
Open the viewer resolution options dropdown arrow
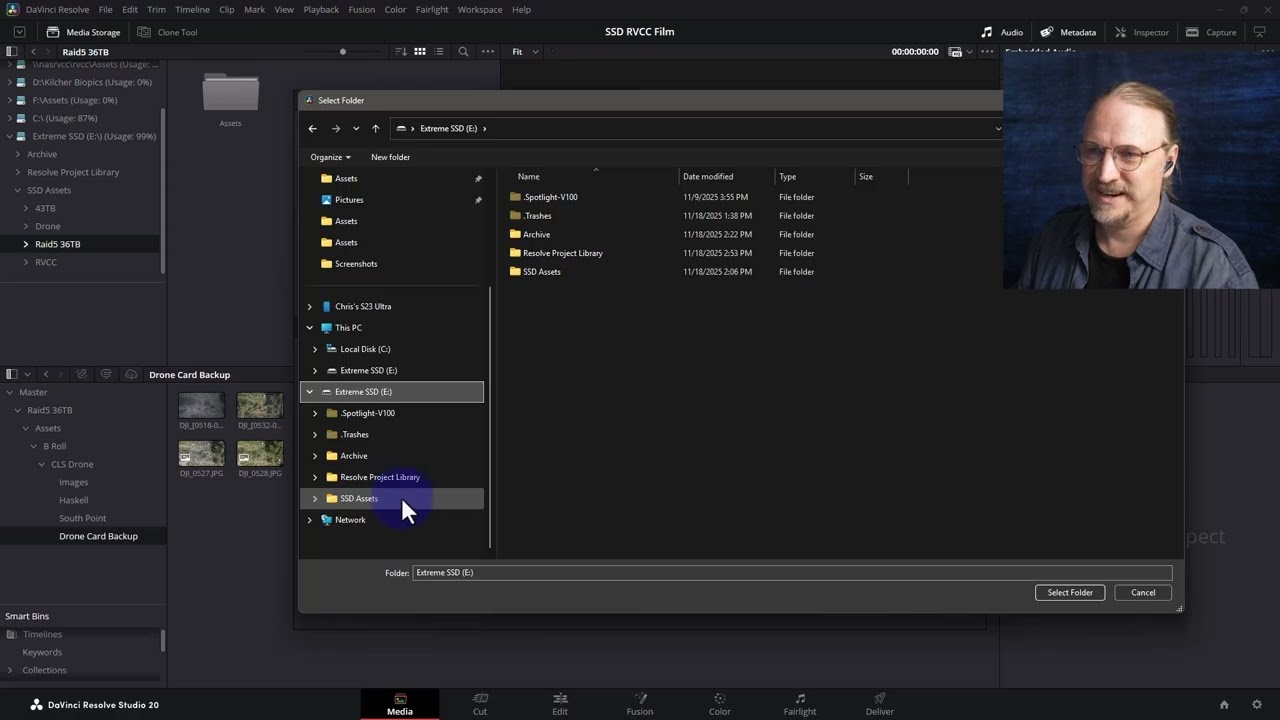click(x=970, y=51)
